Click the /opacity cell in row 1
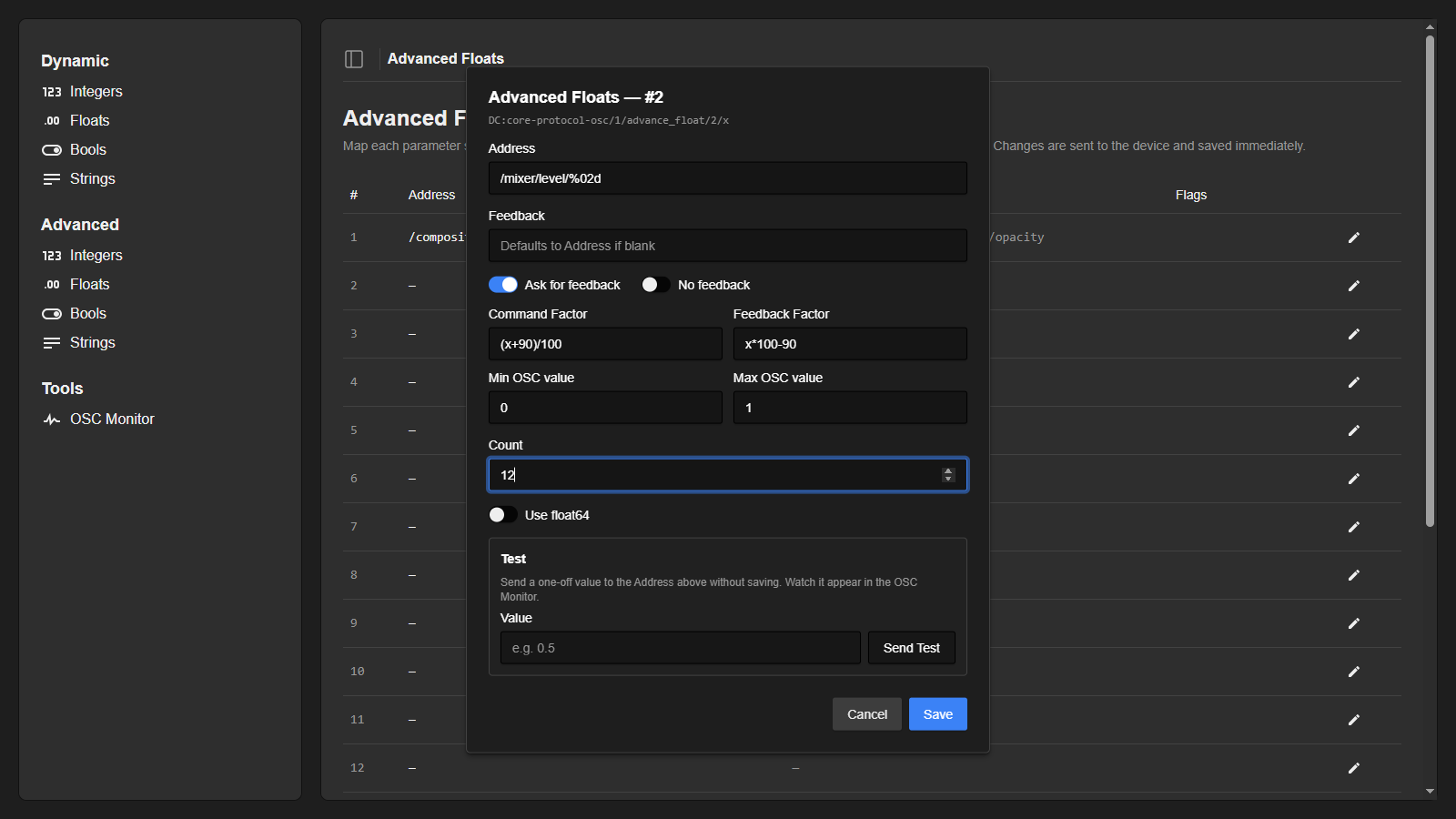1456x819 pixels. (x=1017, y=238)
